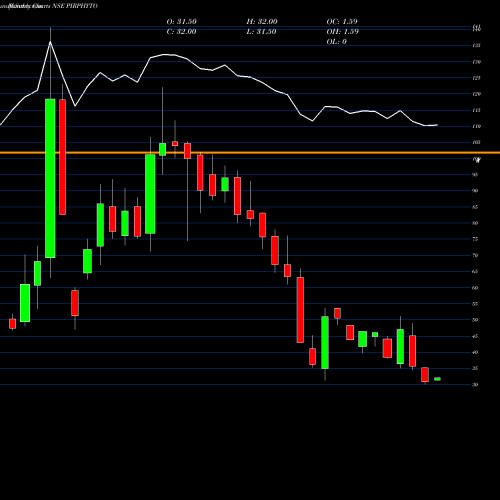Click the OL: 0 readout

[337, 42]
